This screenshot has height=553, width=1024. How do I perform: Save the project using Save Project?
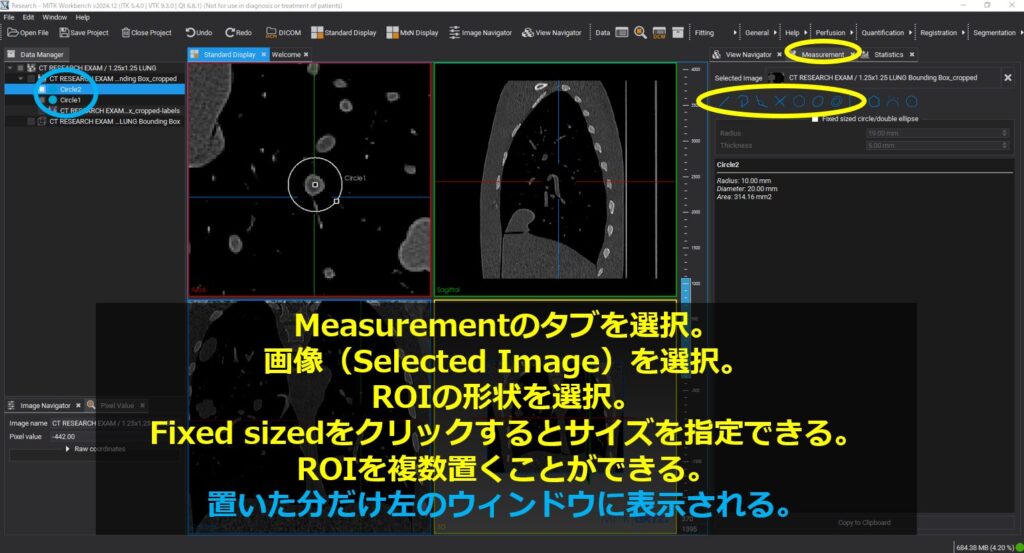click(x=84, y=32)
